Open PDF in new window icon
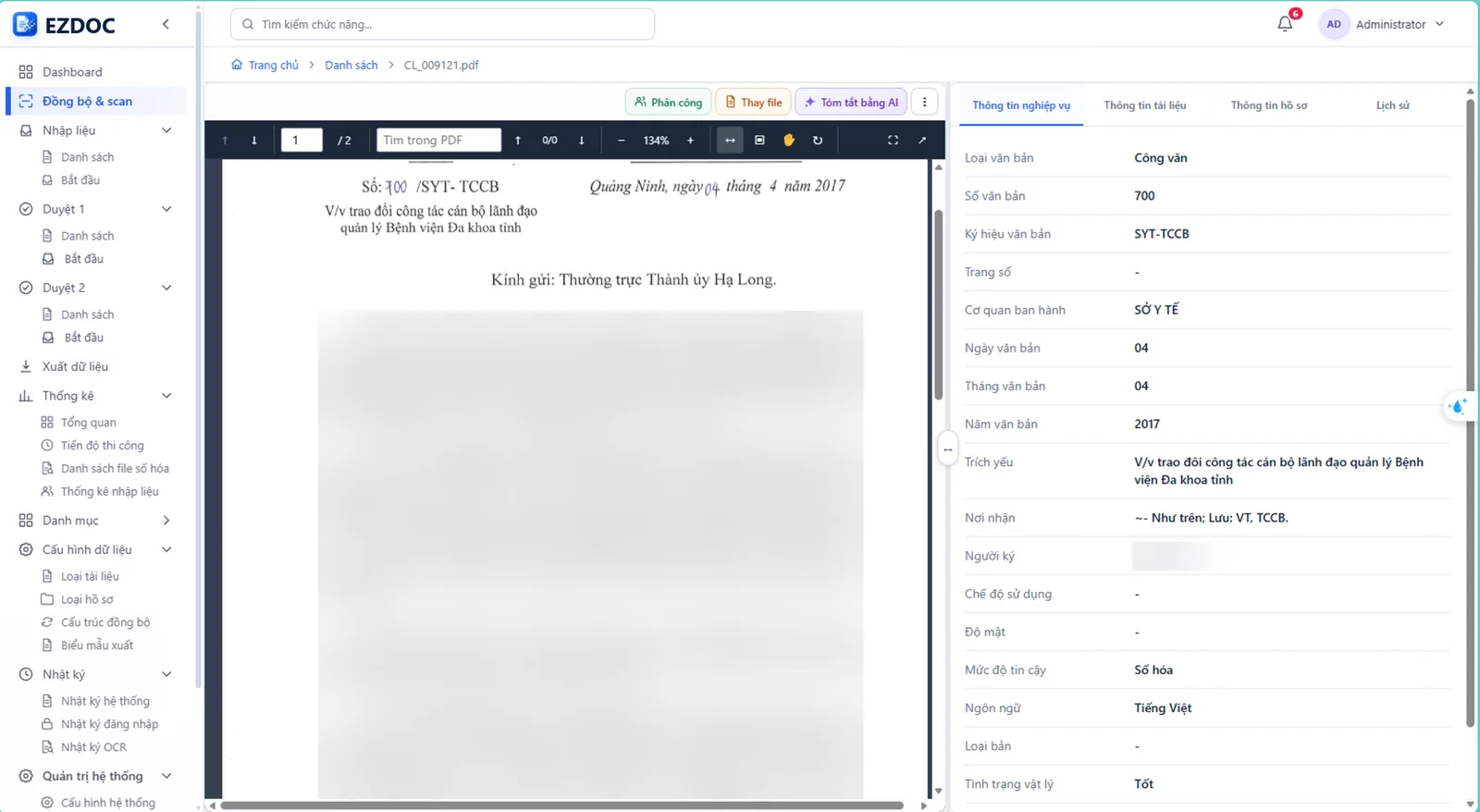 [922, 141]
